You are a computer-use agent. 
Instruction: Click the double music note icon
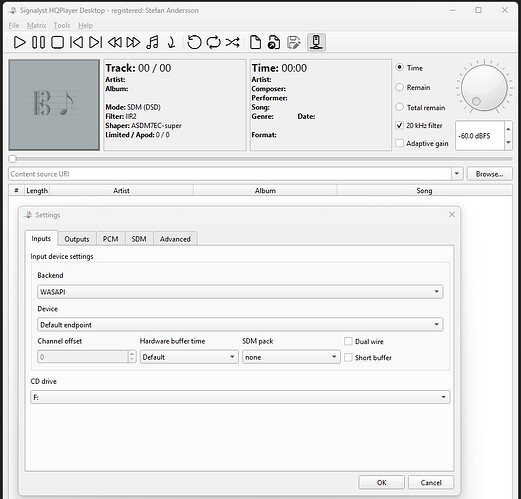point(152,42)
